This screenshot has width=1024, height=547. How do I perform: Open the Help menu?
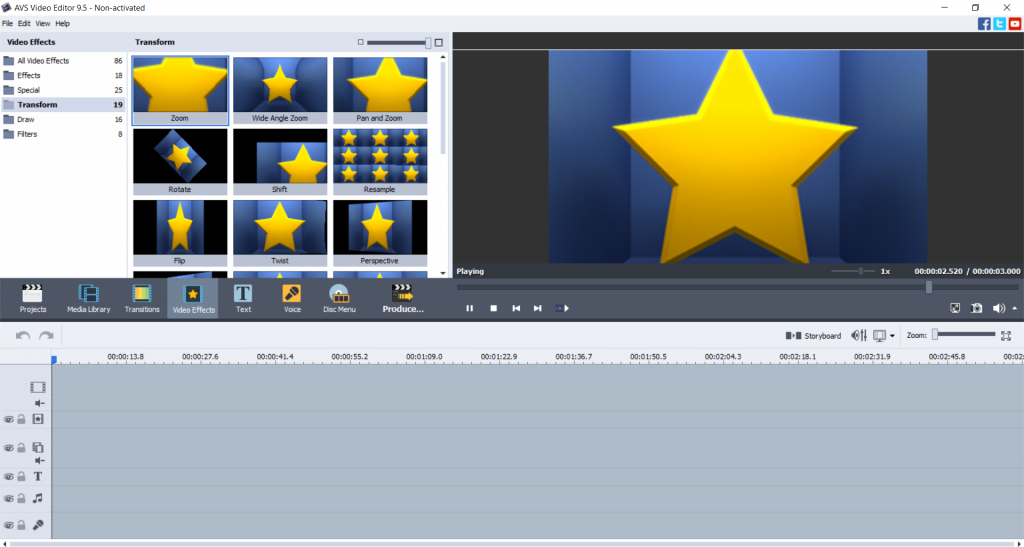click(x=62, y=23)
